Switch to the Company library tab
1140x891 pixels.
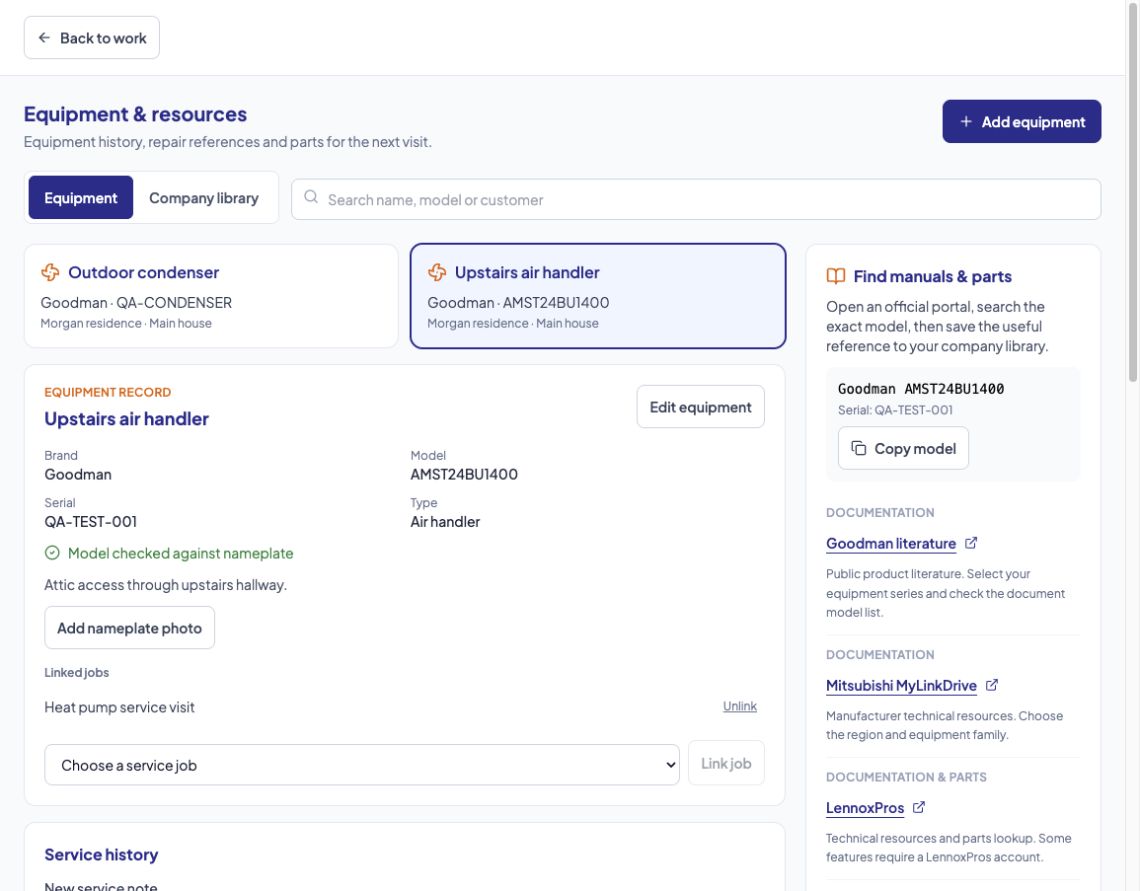pos(204,198)
